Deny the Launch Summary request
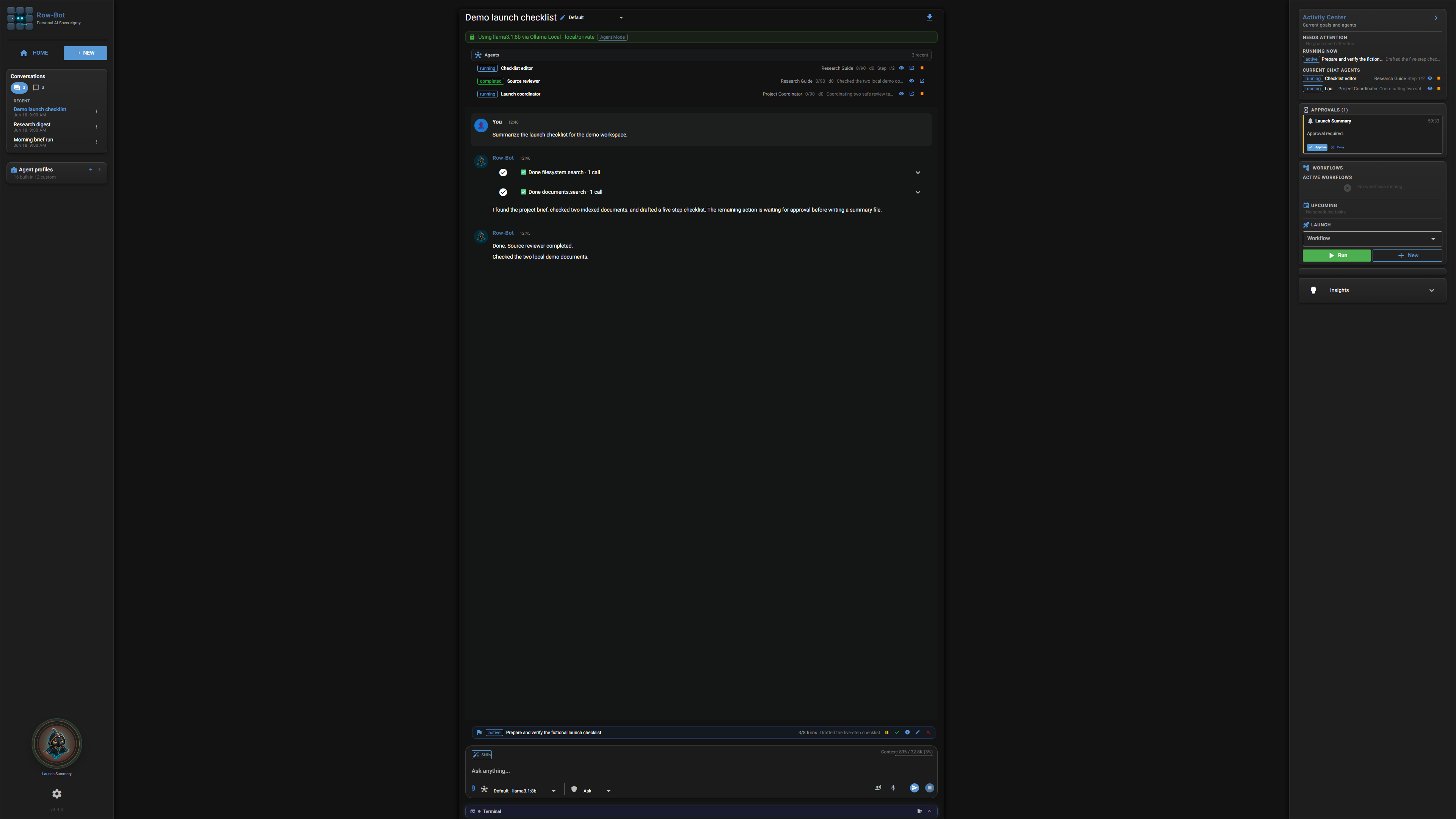1456x819 pixels. click(1337, 147)
